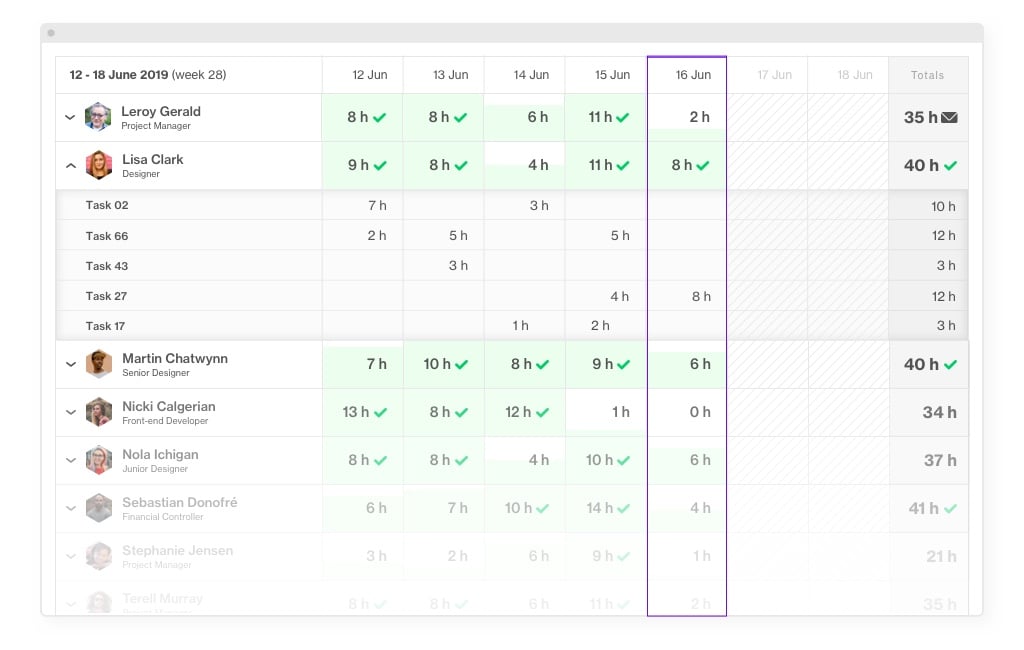Select the 16 Jun column header
The width and height of the screenshot is (1024, 650).
693,75
